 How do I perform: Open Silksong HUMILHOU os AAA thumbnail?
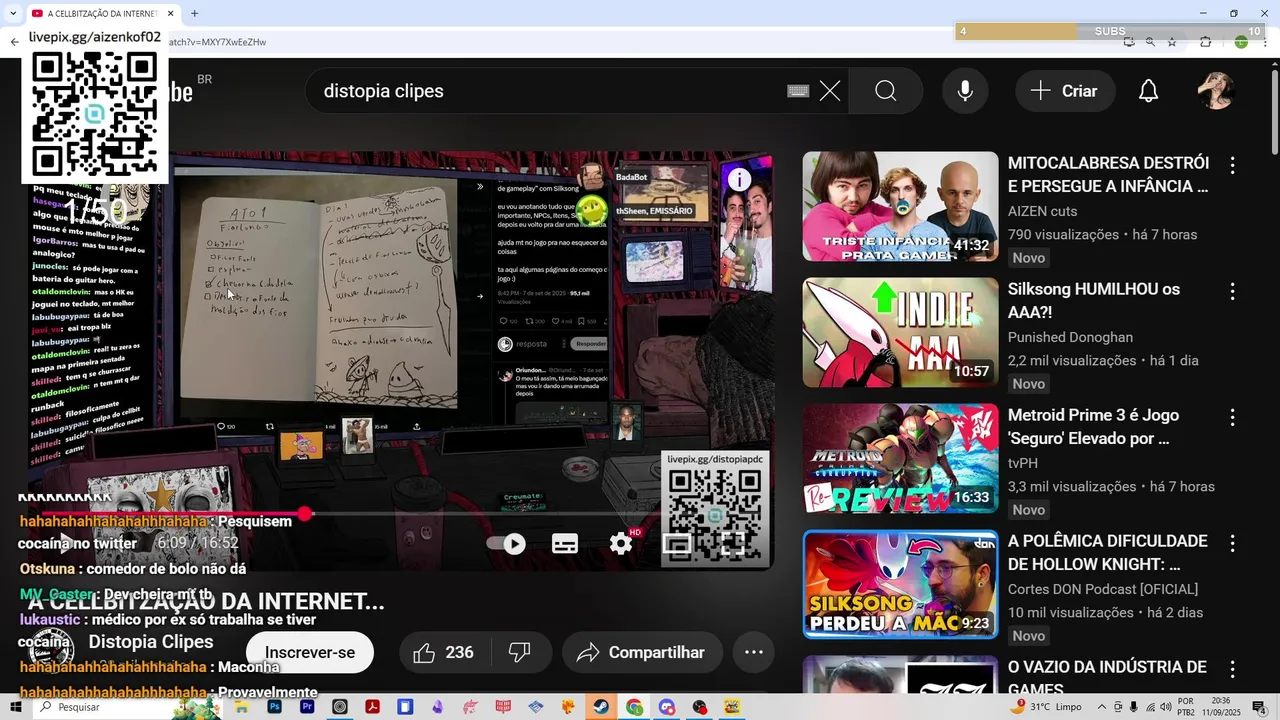point(900,333)
